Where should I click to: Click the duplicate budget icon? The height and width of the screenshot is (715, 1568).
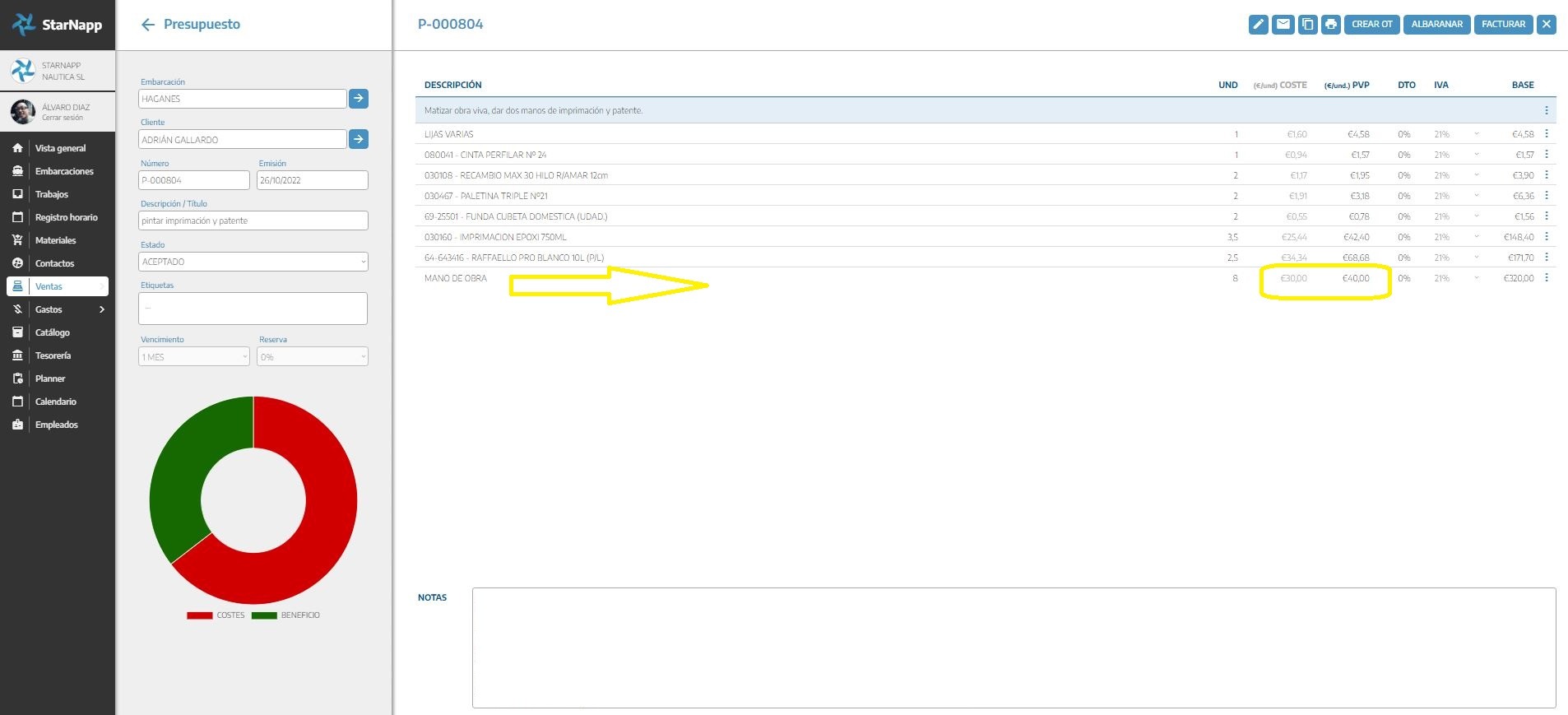[x=1307, y=25]
